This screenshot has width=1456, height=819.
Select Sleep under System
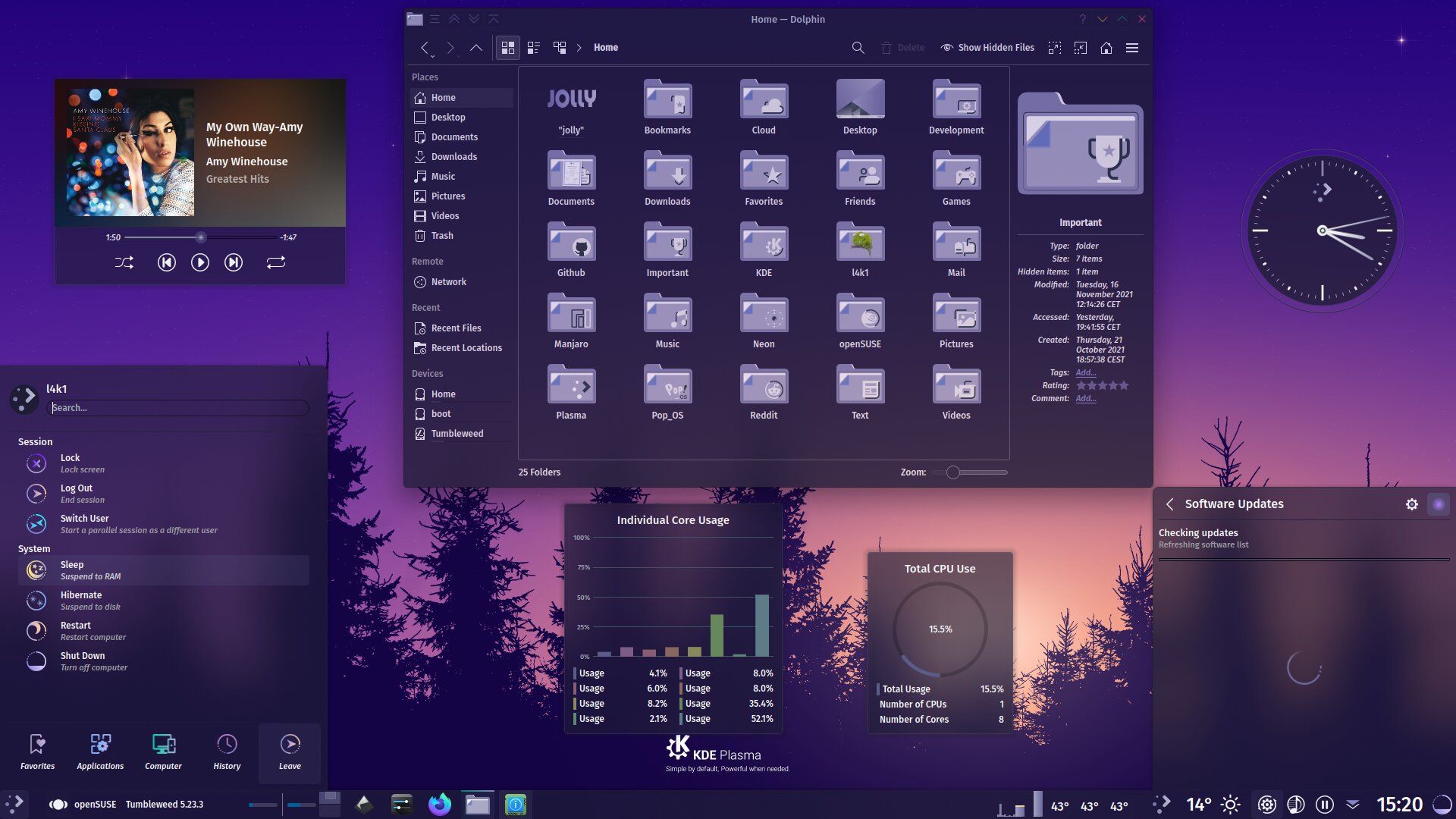click(x=164, y=570)
